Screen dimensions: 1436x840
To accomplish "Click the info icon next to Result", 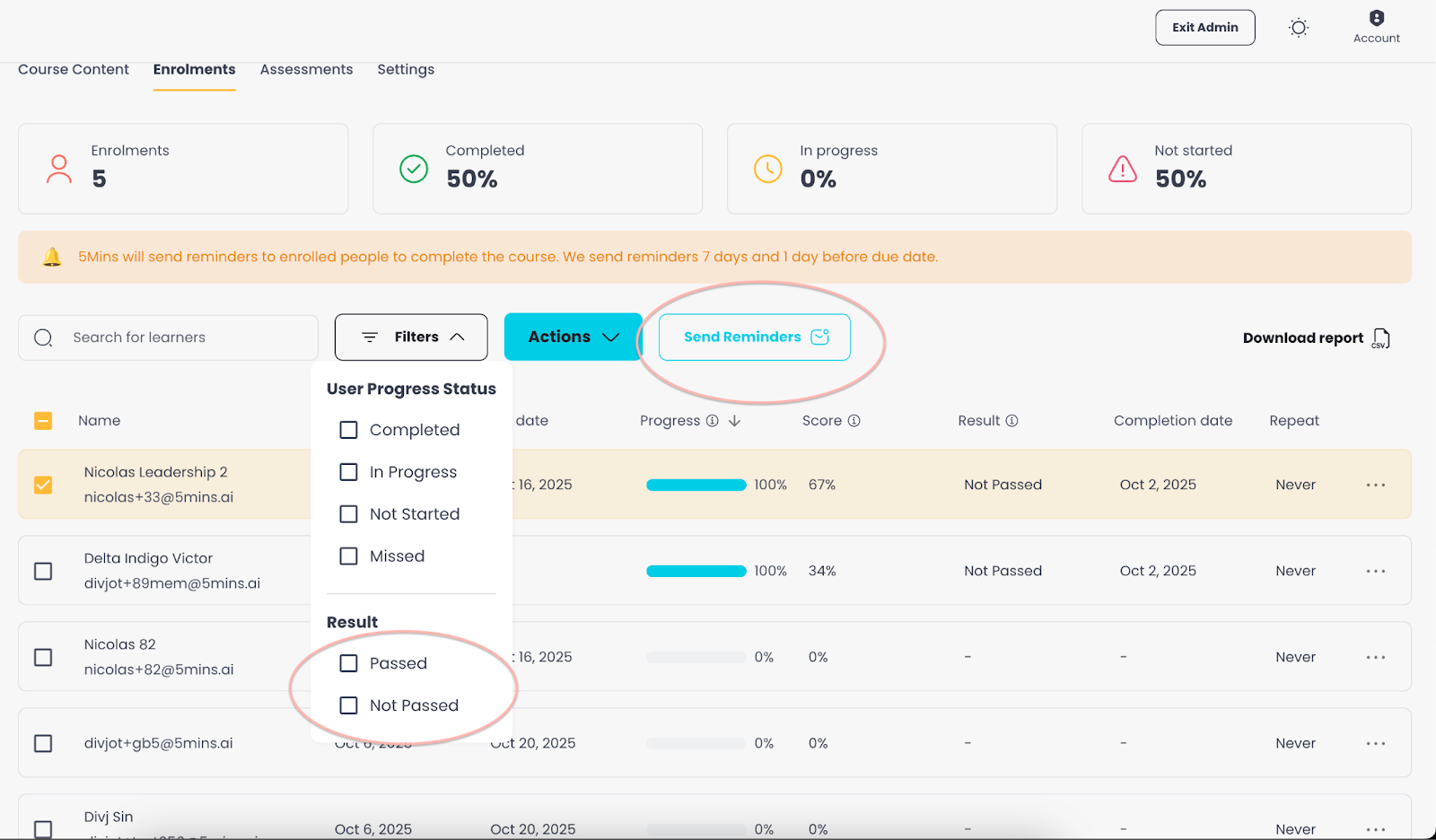I will click(1011, 421).
